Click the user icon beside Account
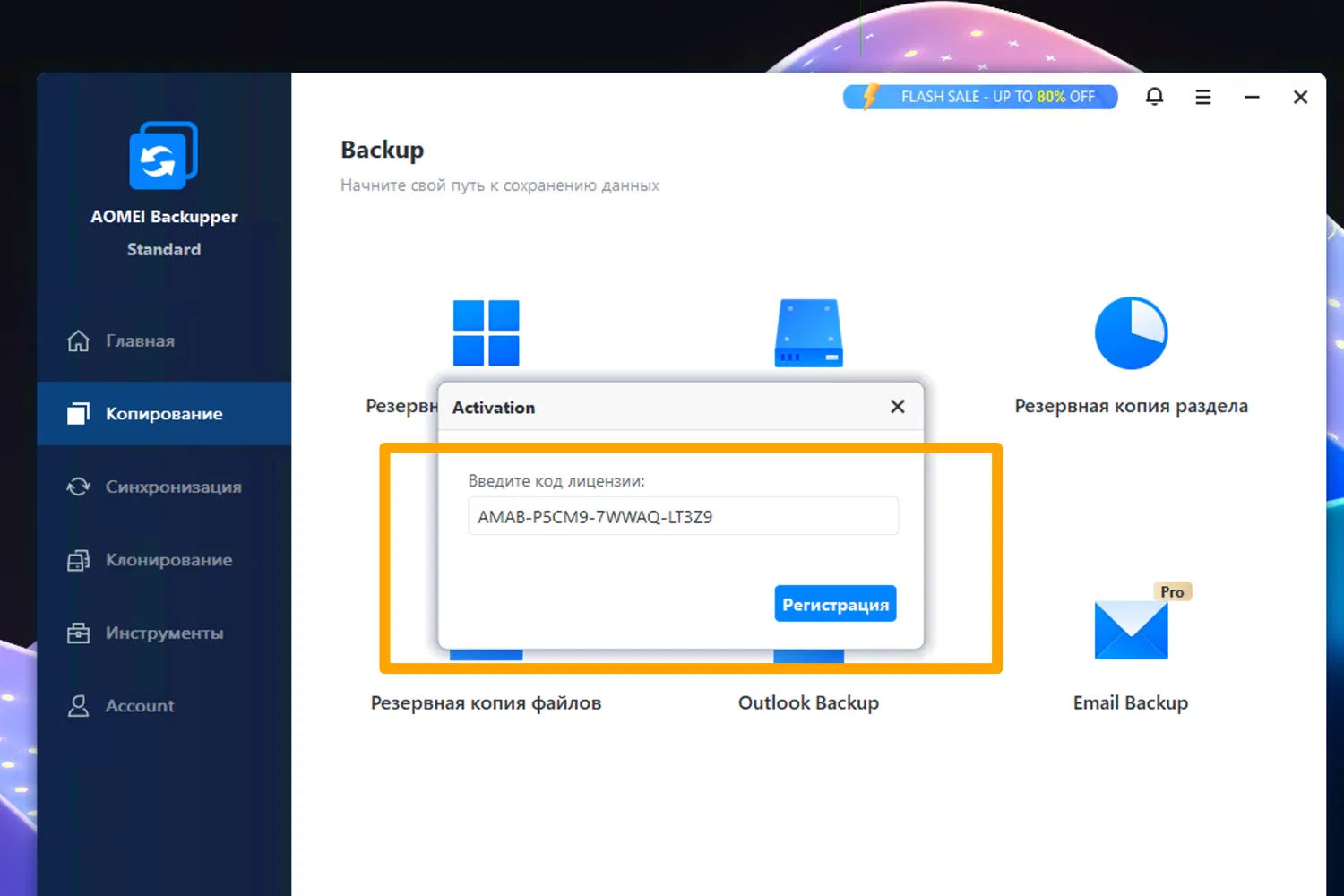The height and width of the screenshot is (896, 1344). pyautogui.click(x=79, y=706)
